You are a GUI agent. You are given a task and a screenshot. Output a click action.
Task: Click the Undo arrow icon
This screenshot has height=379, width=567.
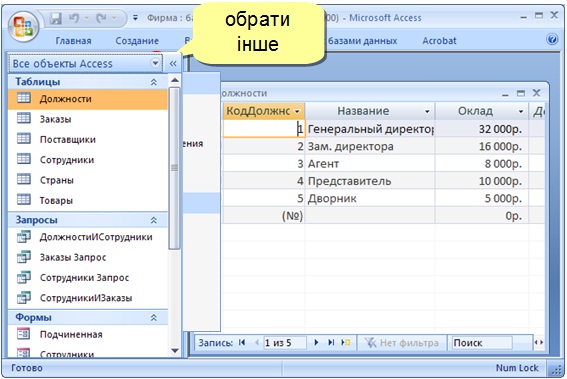pos(74,18)
